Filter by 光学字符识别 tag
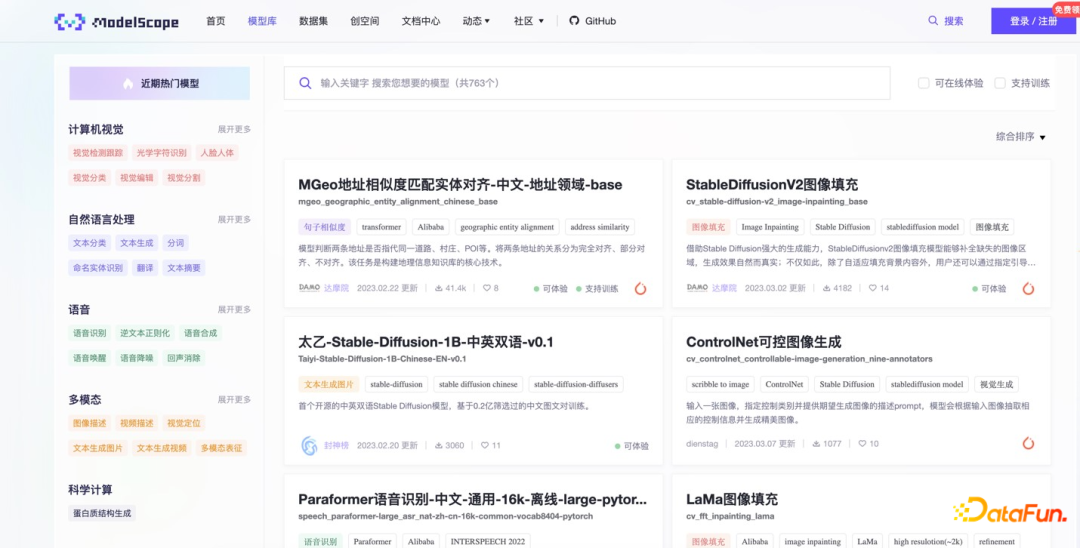Image resolution: width=1080 pixels, height=548 pixels. coord(161,153)
